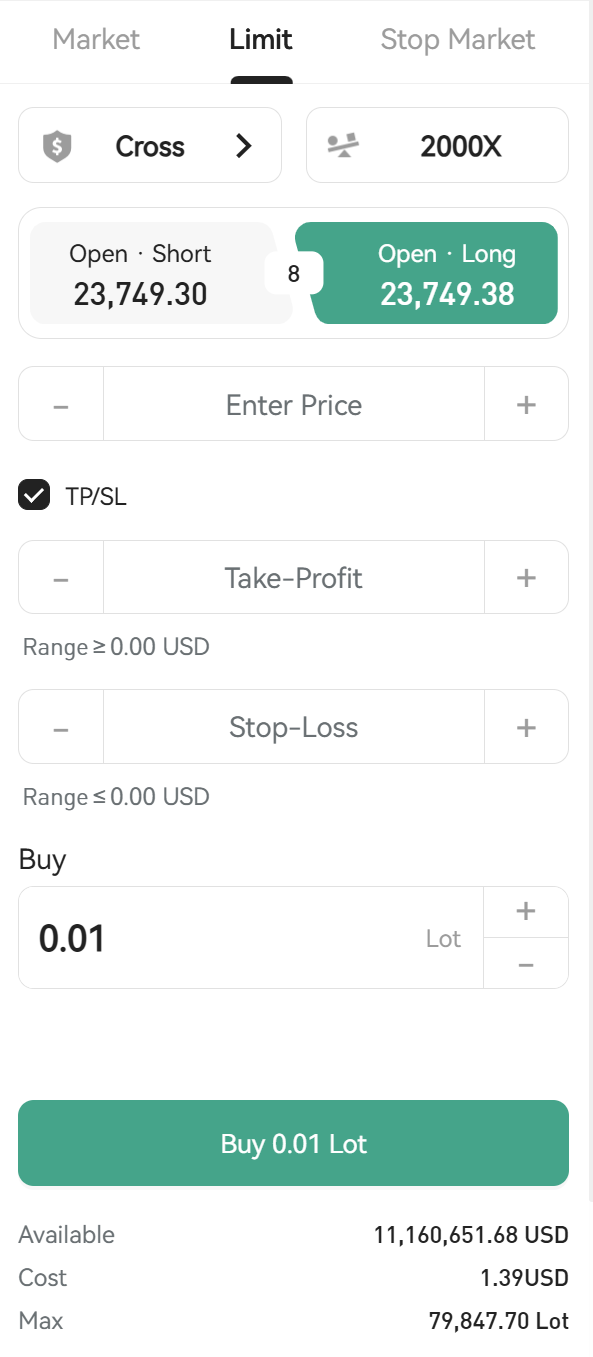
Task: Click the Enter Price input field
Action: tap(294, 405)
